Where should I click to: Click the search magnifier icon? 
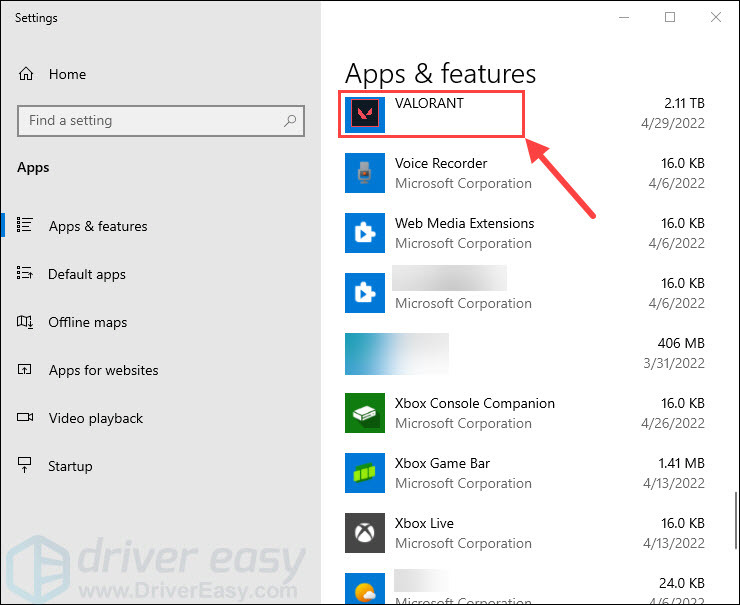pos(290,120)
